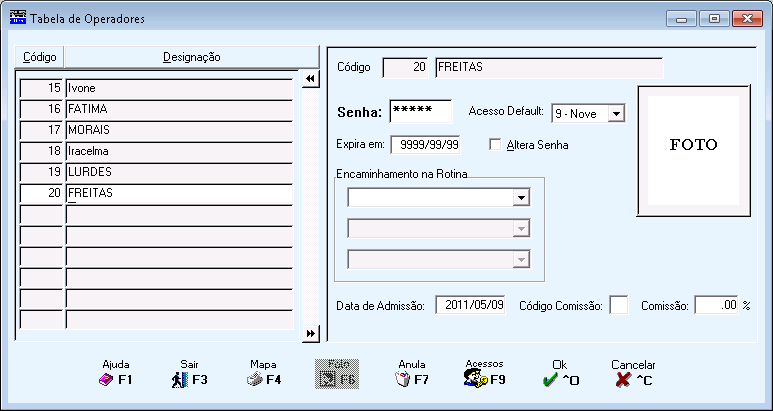
Task: Click code cell 20 in list
Action: tap(41, 193)
